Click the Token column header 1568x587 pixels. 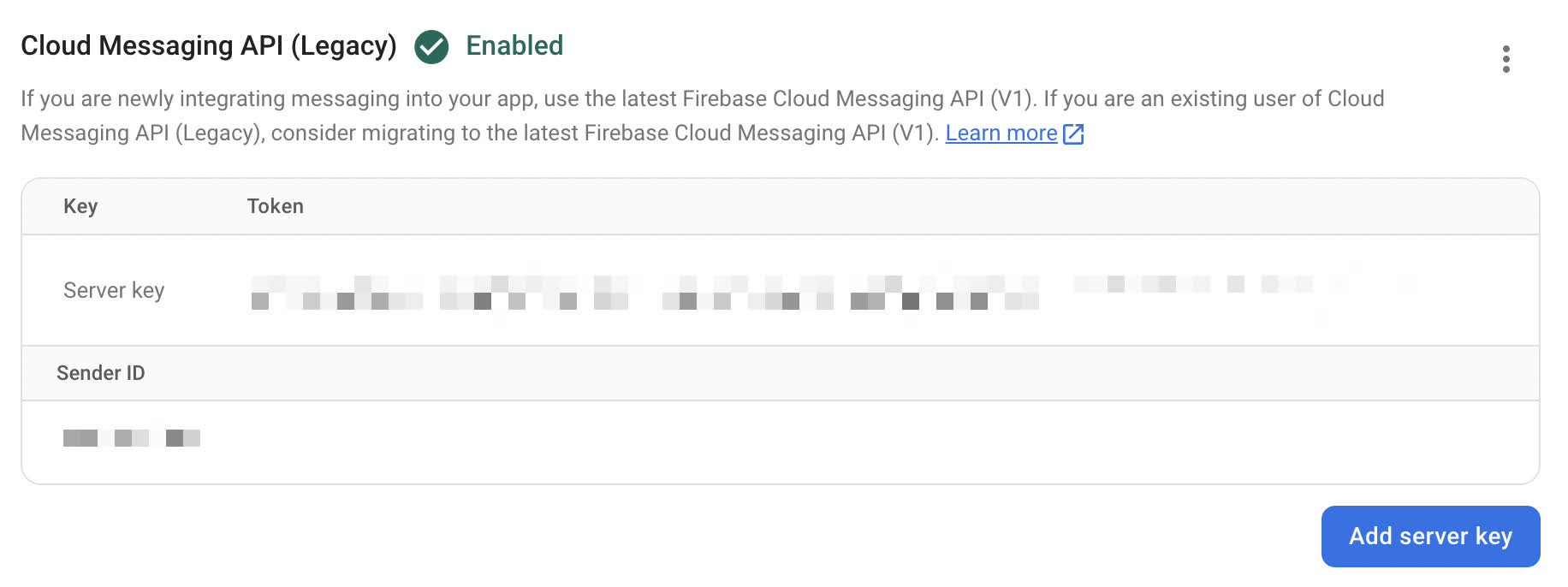click(275, 205)
